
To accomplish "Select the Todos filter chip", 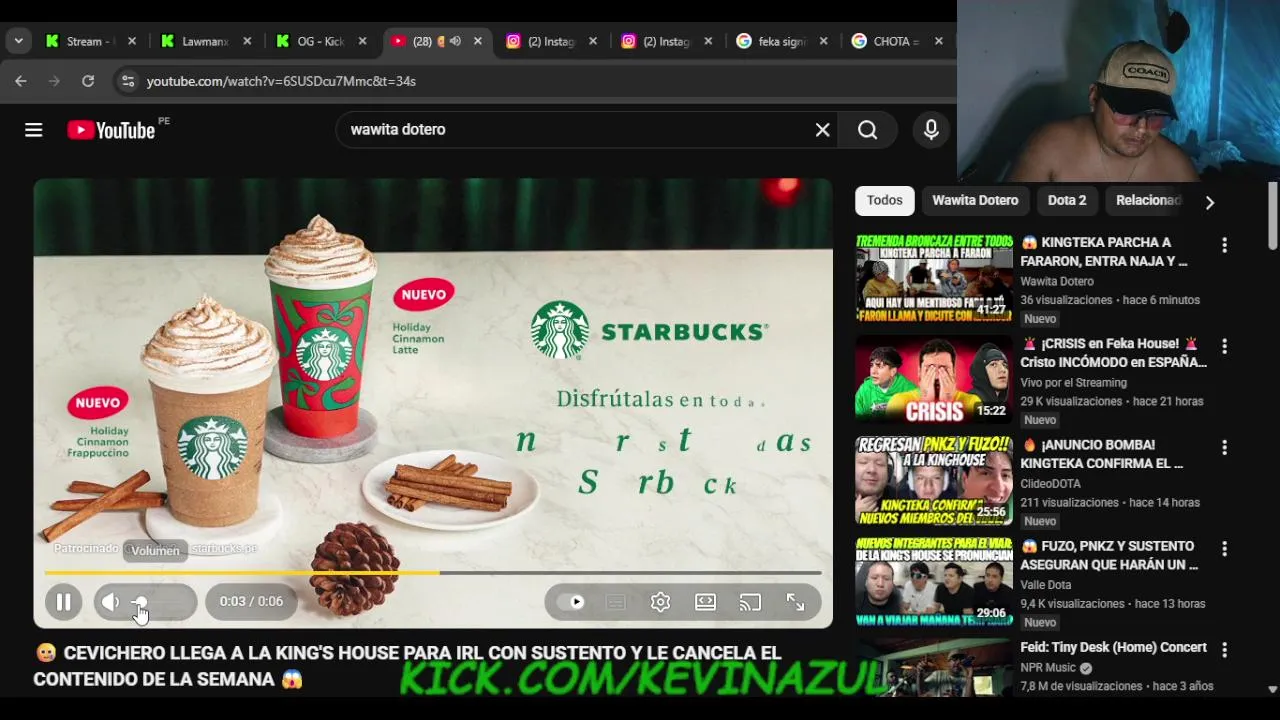I will click(x=884, y=200).
